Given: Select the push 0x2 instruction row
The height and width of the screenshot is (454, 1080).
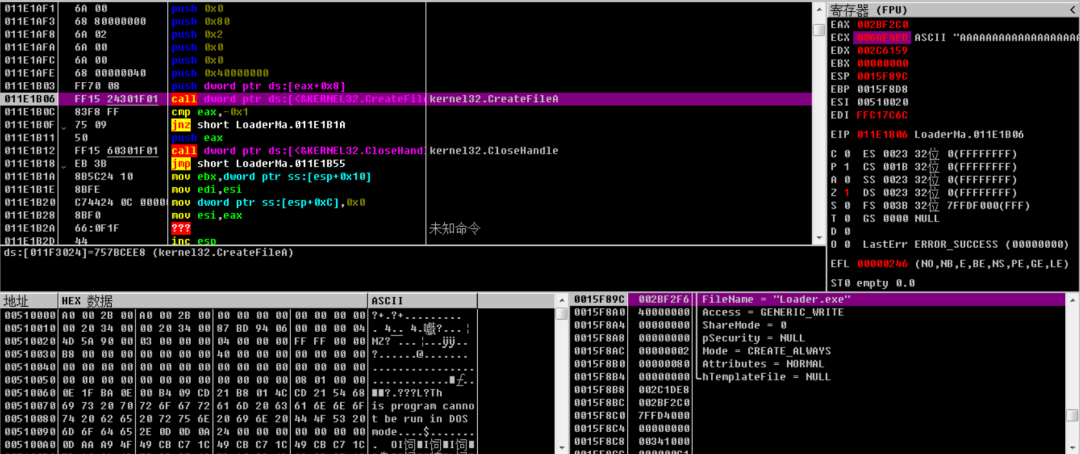Looking at the screenshot, I should pos(406,35).
